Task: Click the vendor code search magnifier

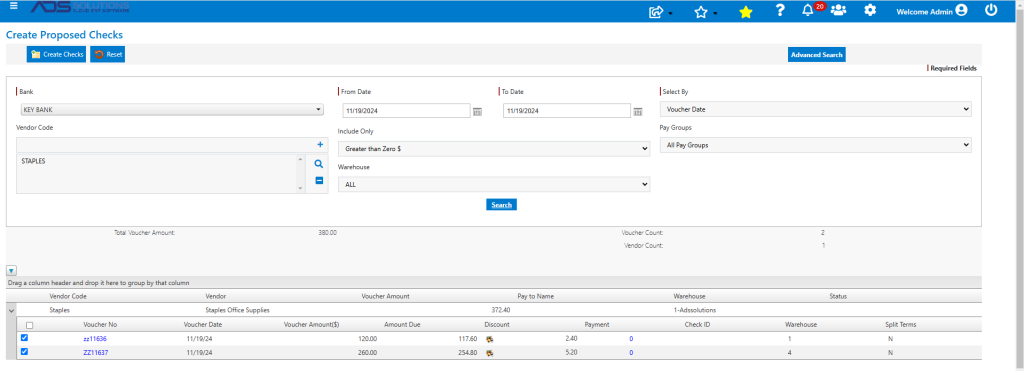Action: point(319,165)
